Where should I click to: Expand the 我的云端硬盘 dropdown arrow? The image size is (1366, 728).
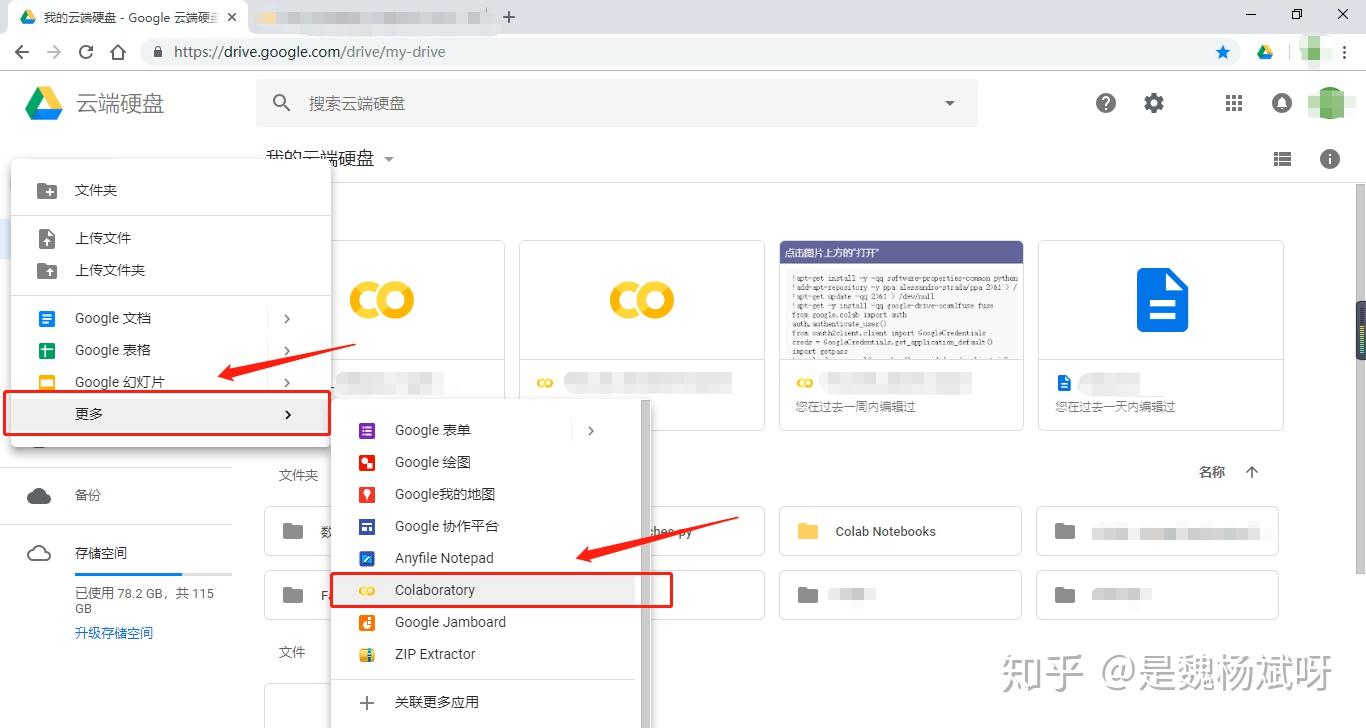point(389,158)
